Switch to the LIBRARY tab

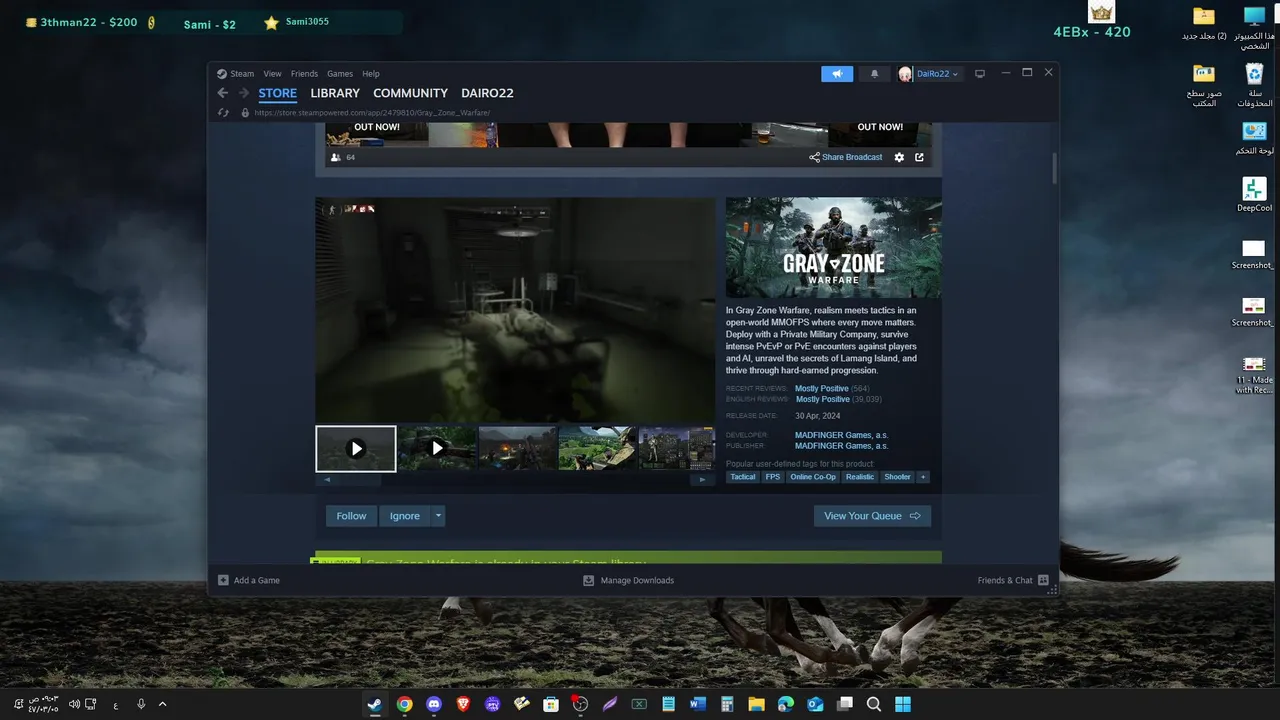[335, 93]
